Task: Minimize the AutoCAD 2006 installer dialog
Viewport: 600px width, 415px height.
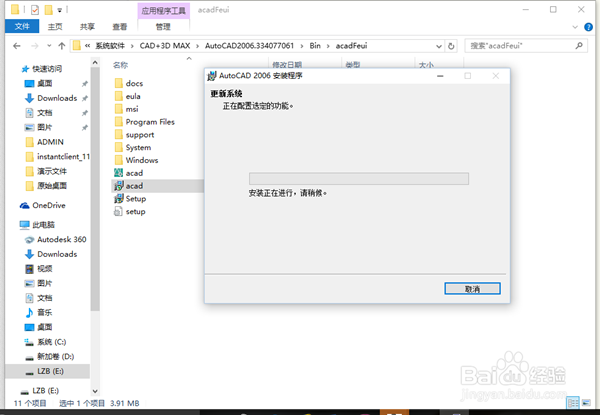Action: click(x=440, y=76)
